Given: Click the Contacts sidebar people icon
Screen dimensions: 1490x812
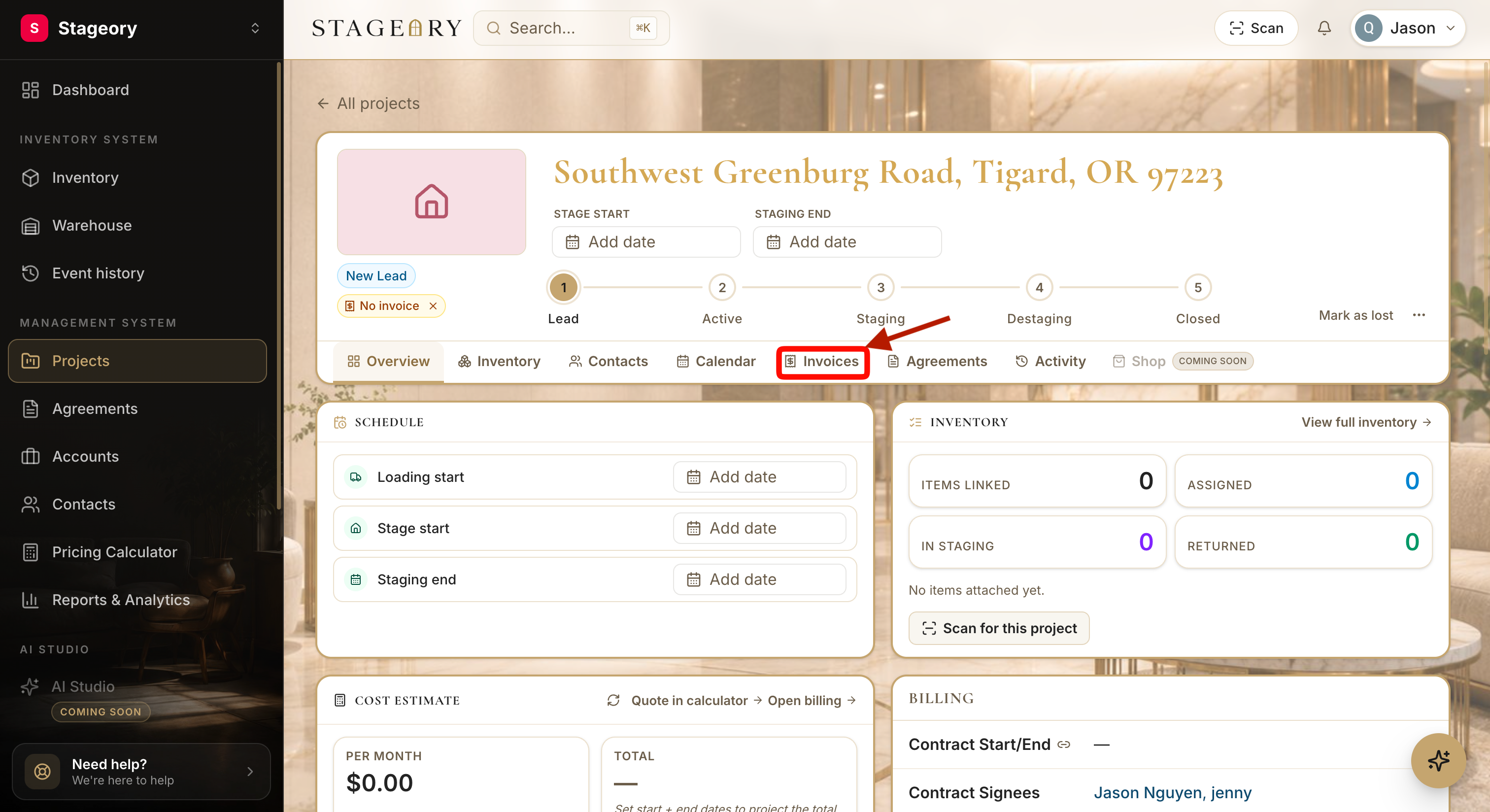Looking at the screenshot, I should click(30, 505).
